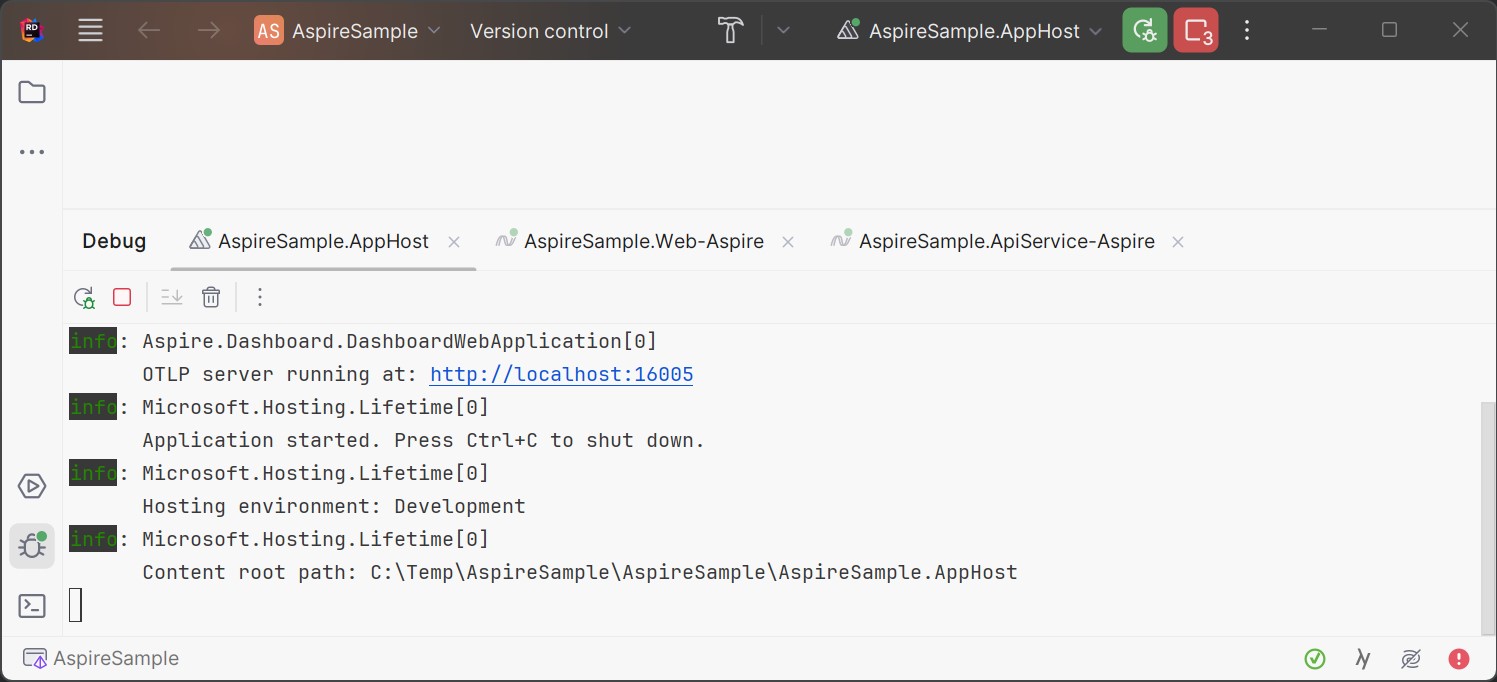Restart the debugger in the AppHost console toolbar

coord(84,297)
